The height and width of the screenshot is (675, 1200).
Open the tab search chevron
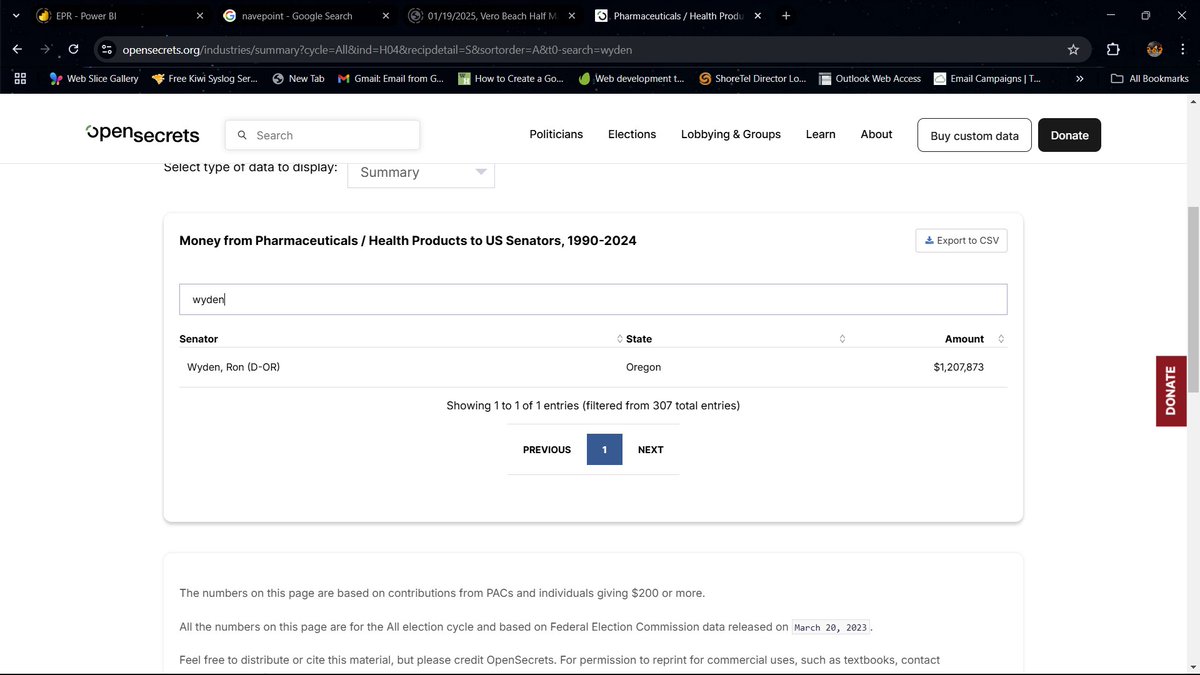(x=15, y=16)
